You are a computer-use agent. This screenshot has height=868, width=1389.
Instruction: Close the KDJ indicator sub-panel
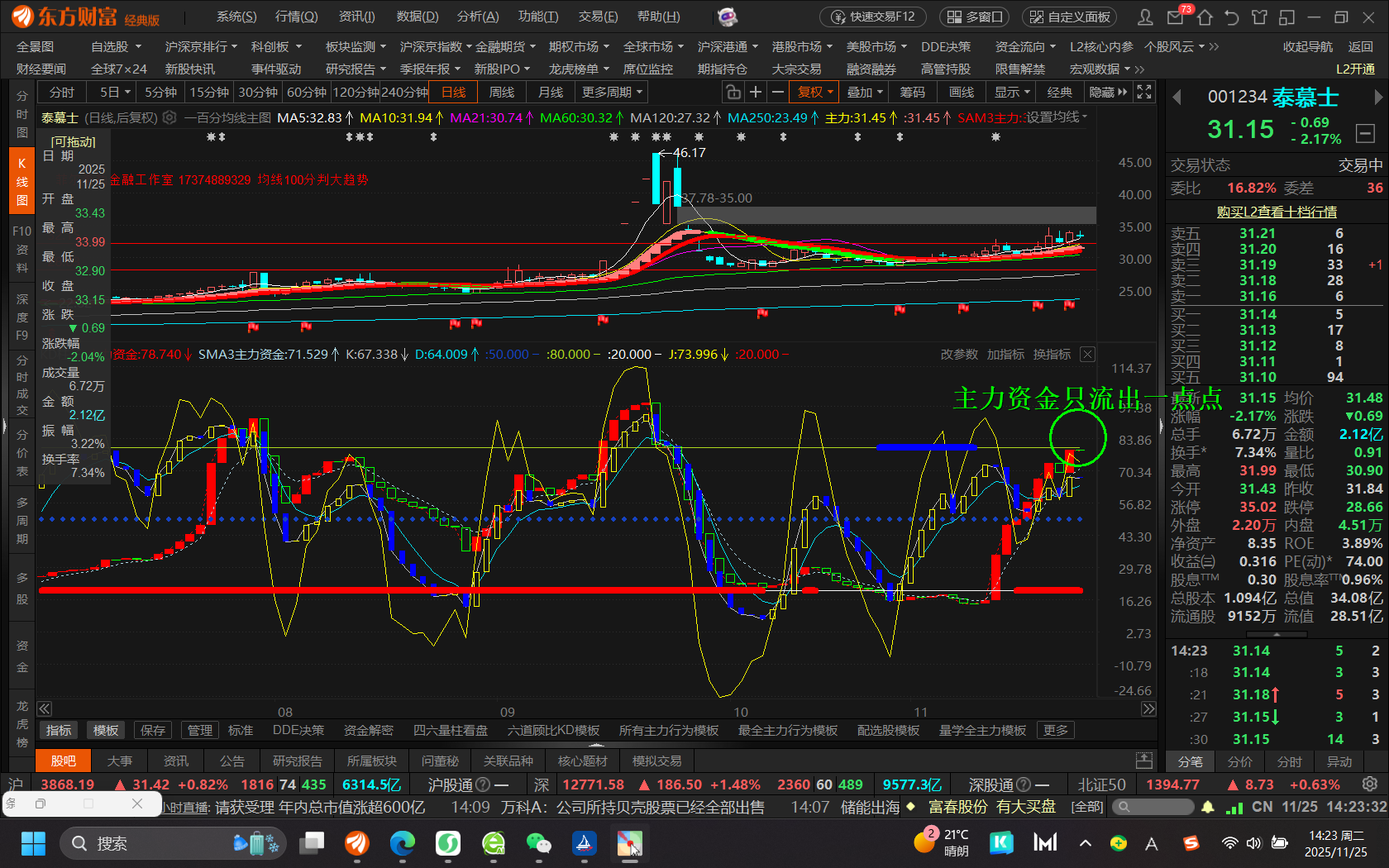click(1087, 355)
